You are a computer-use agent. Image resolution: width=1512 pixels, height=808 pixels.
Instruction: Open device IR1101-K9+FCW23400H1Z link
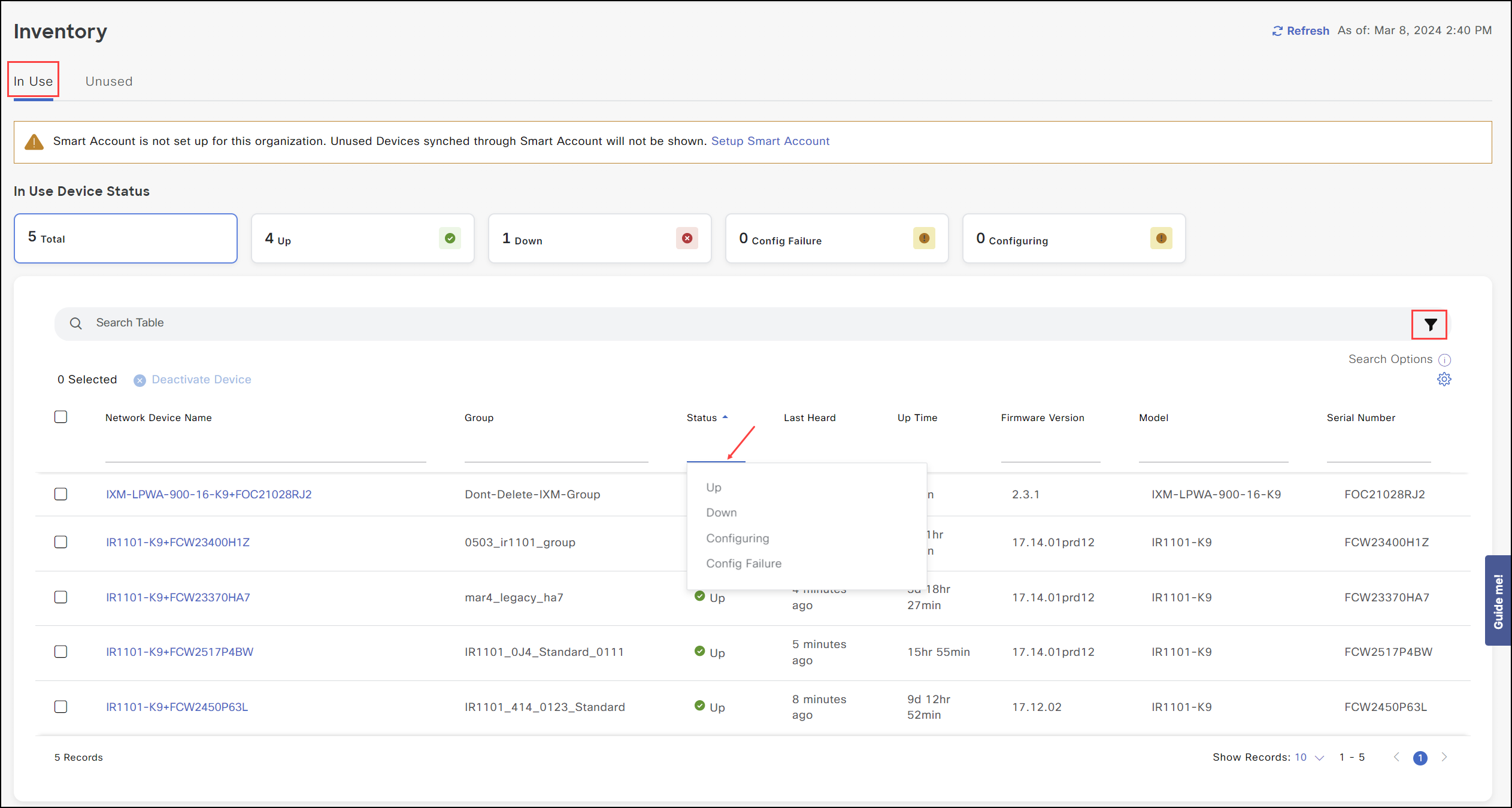(178, 542)
